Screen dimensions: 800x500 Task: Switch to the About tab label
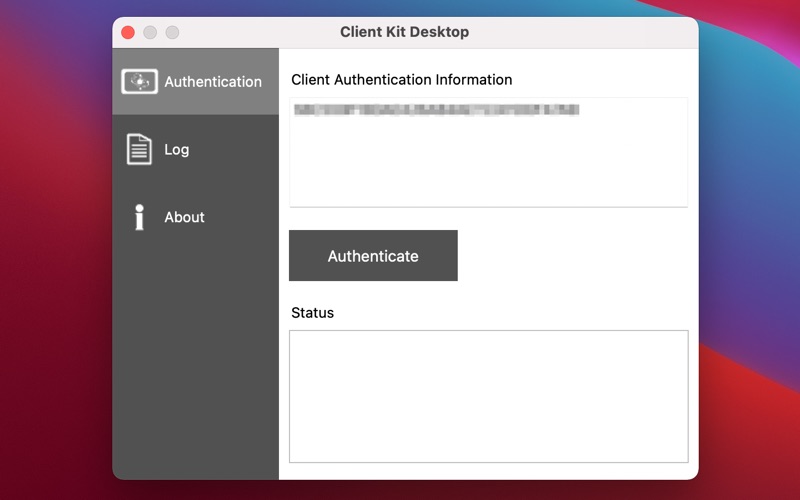pyautogui.click(x=184, y=217)
